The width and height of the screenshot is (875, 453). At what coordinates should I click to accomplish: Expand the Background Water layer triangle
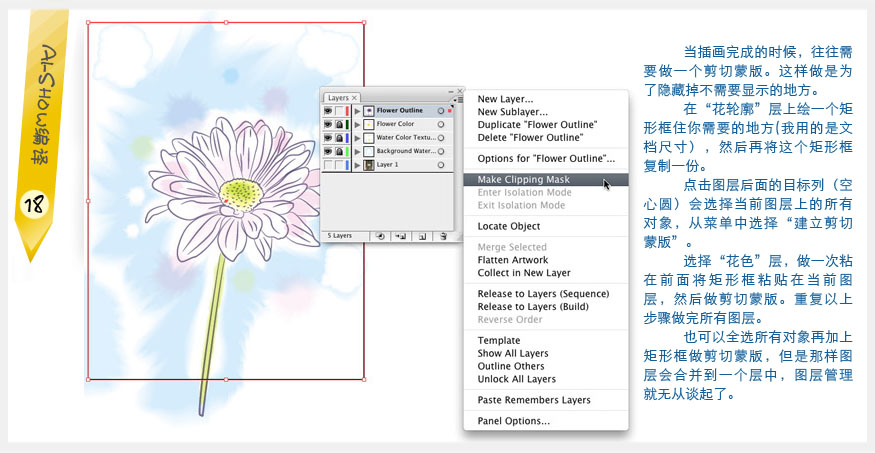coord(358,151)
